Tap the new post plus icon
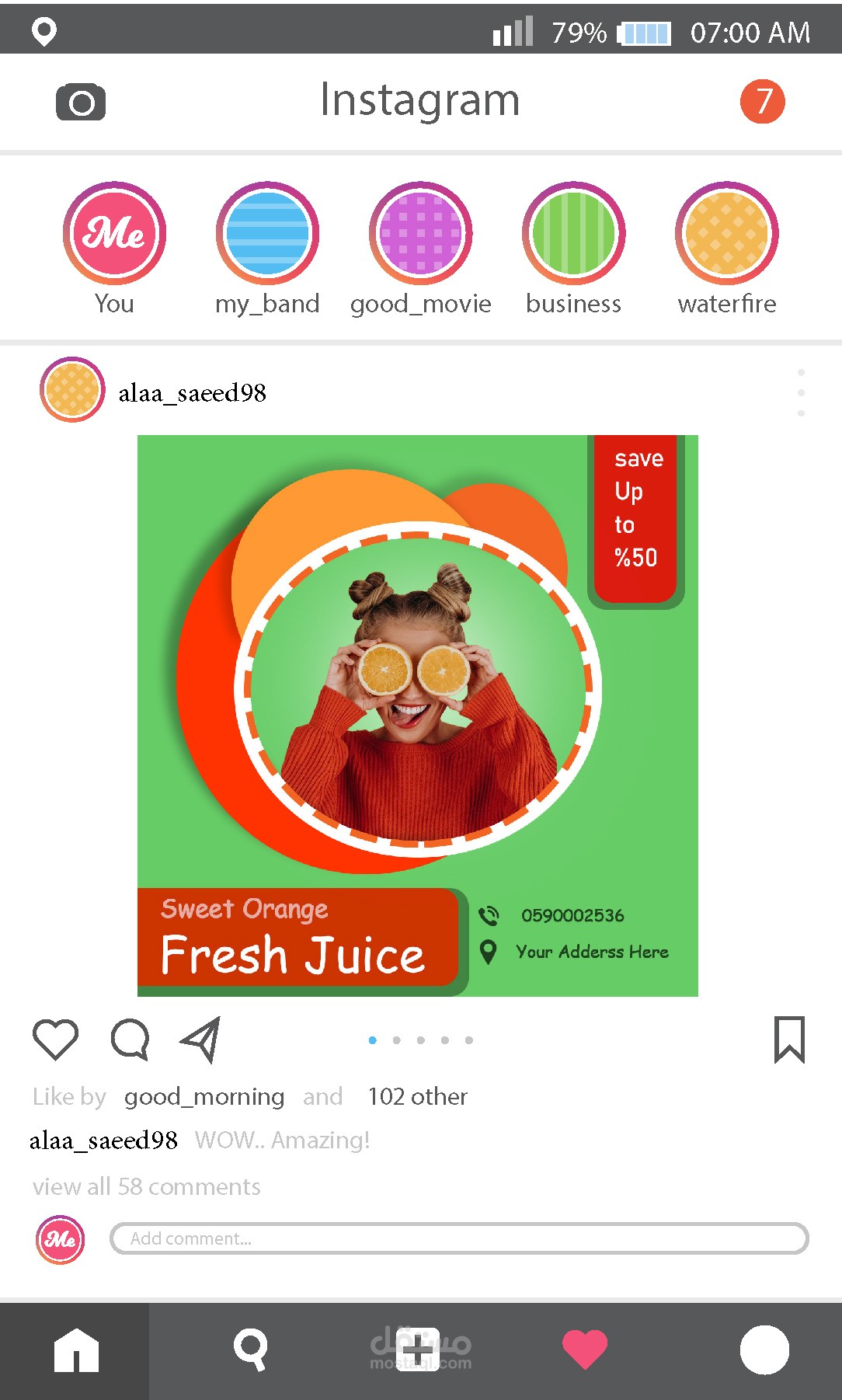Viewport: 842px width, 1400px height. [418, 1350]
